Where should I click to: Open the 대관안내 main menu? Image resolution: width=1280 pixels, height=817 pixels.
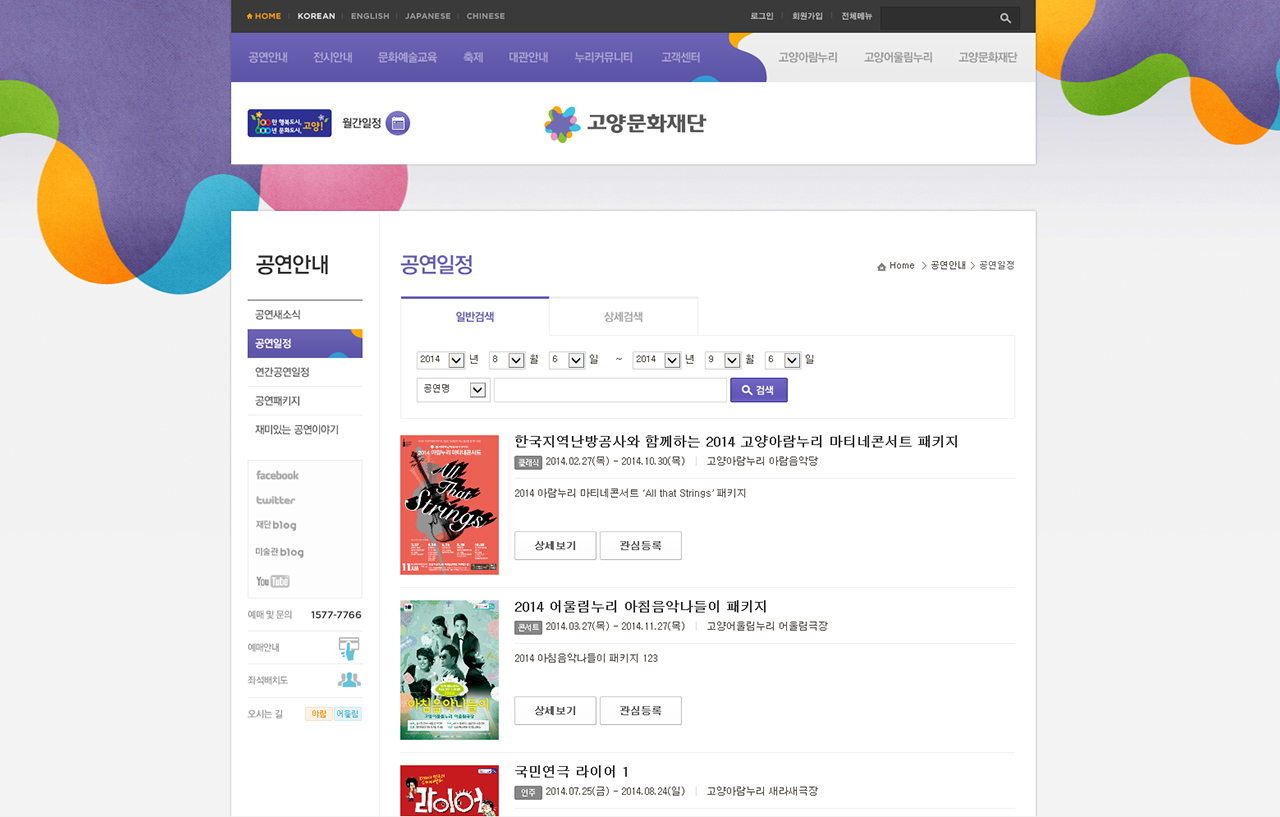tap(528, 58)
